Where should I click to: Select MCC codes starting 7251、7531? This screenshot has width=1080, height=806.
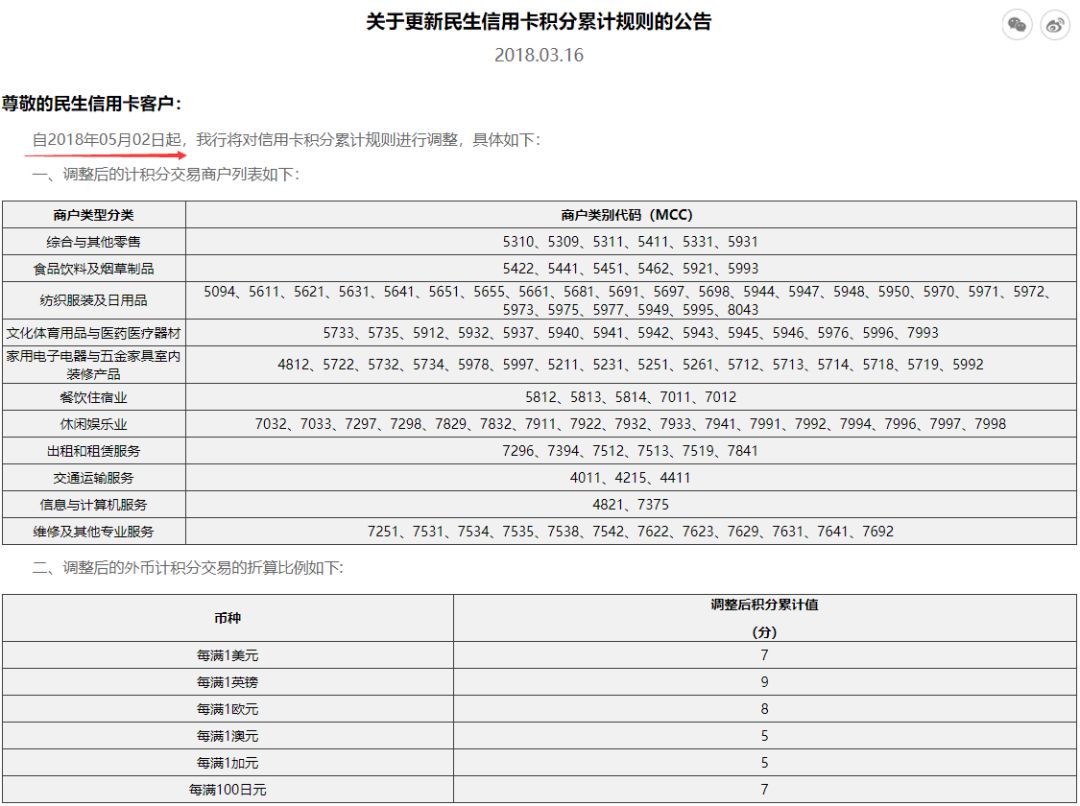click(630, 532)
